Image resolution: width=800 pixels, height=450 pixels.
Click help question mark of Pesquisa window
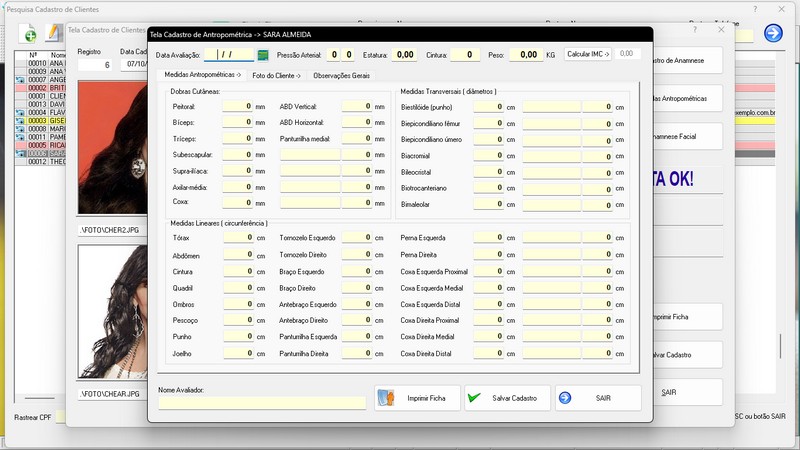coord(755,9)
